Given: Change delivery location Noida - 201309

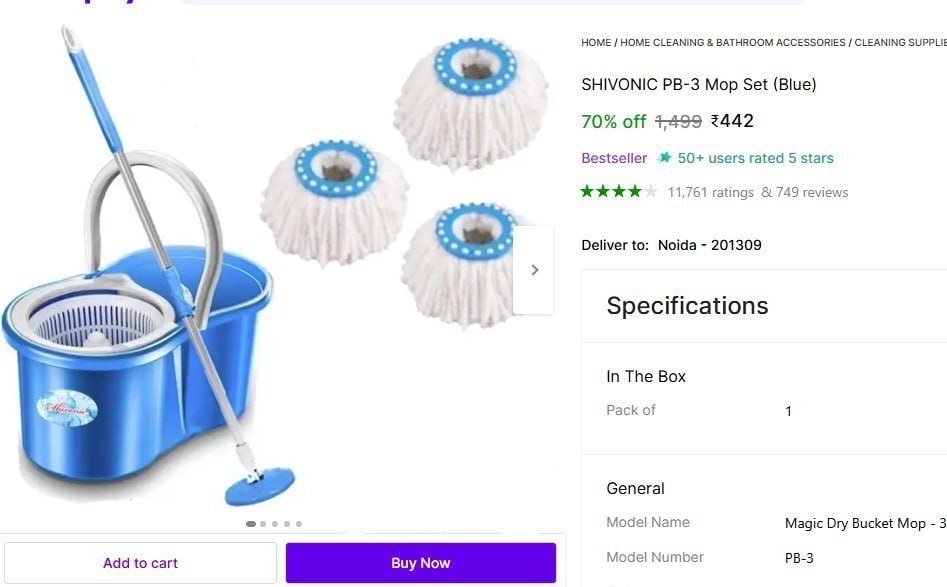Looking at the screenshot, I should point(709,245).
